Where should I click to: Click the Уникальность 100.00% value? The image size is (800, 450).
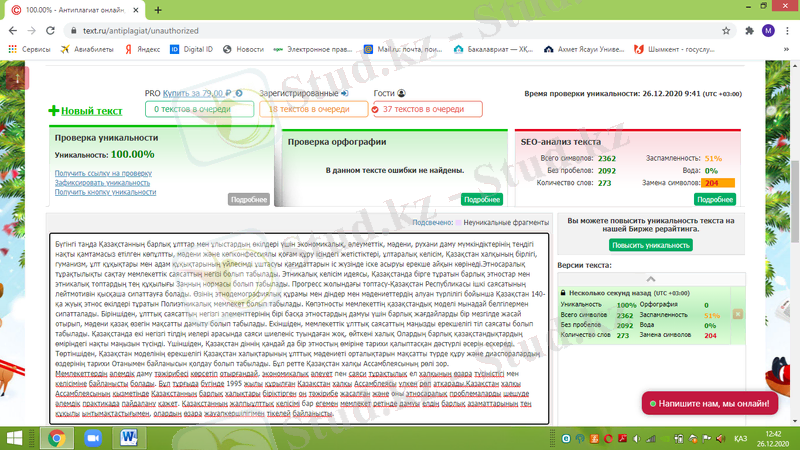tap(133, 154)
